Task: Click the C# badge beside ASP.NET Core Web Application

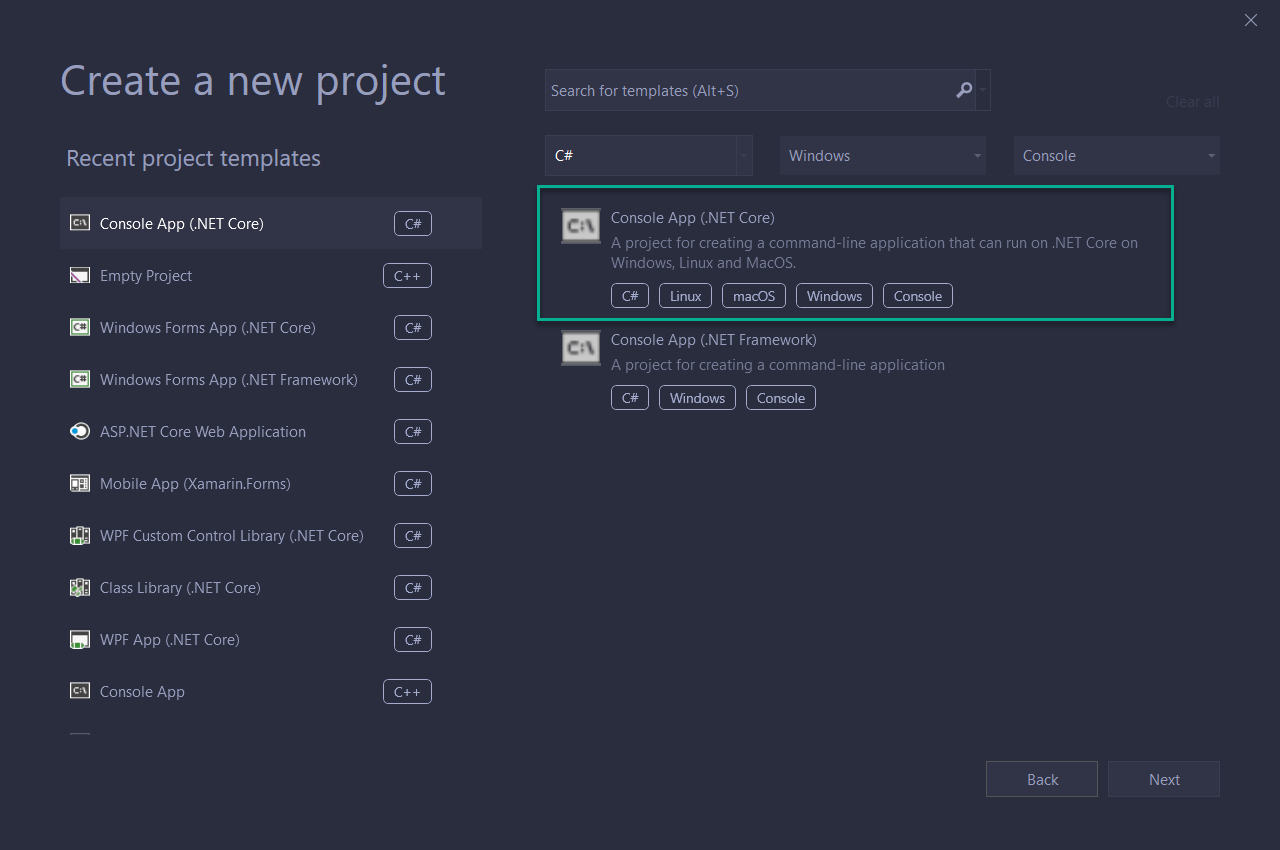Action: [413, 431]
